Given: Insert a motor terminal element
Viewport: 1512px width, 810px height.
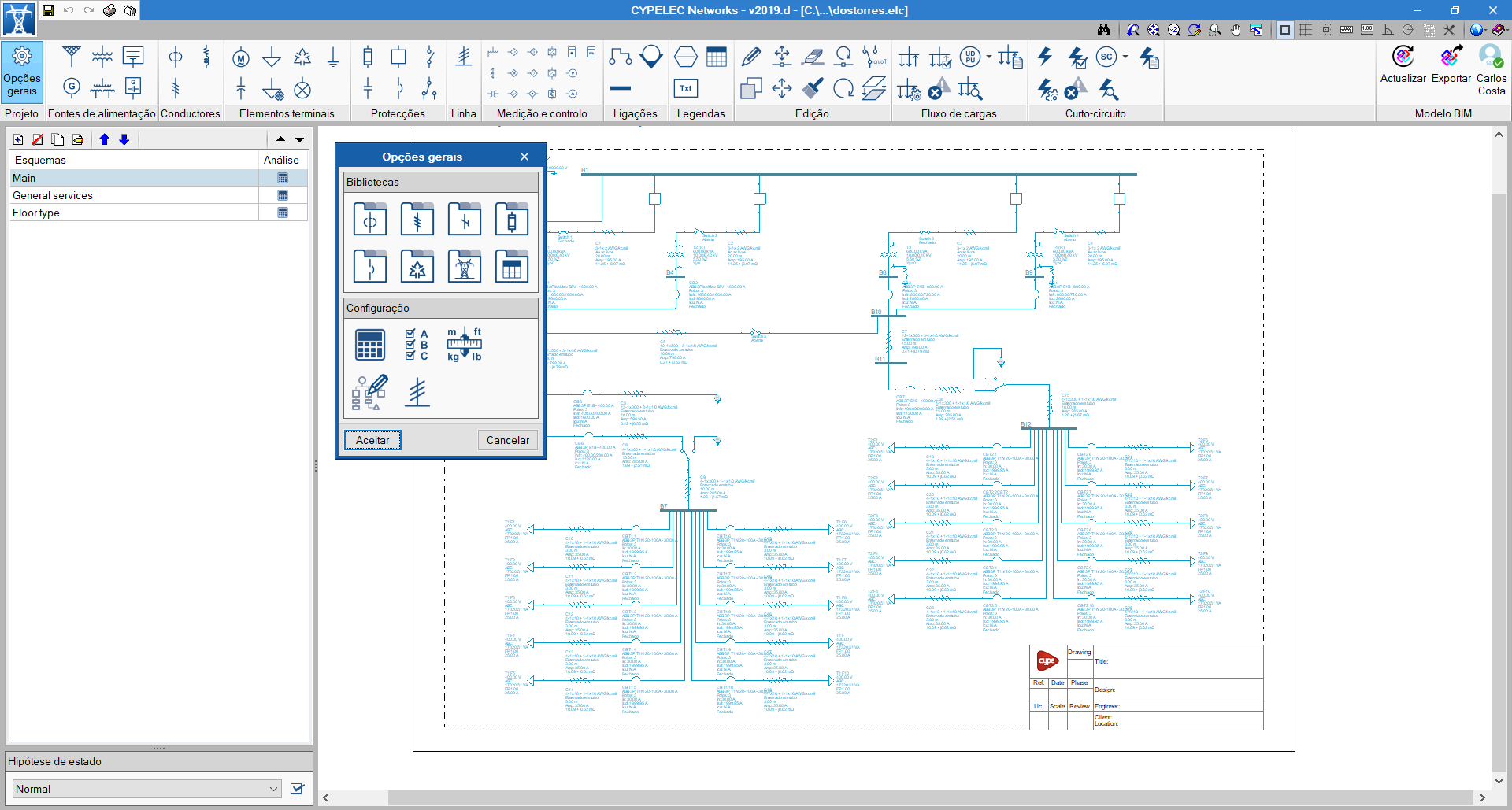Looking at the screenshot, I should coord(241,57).
